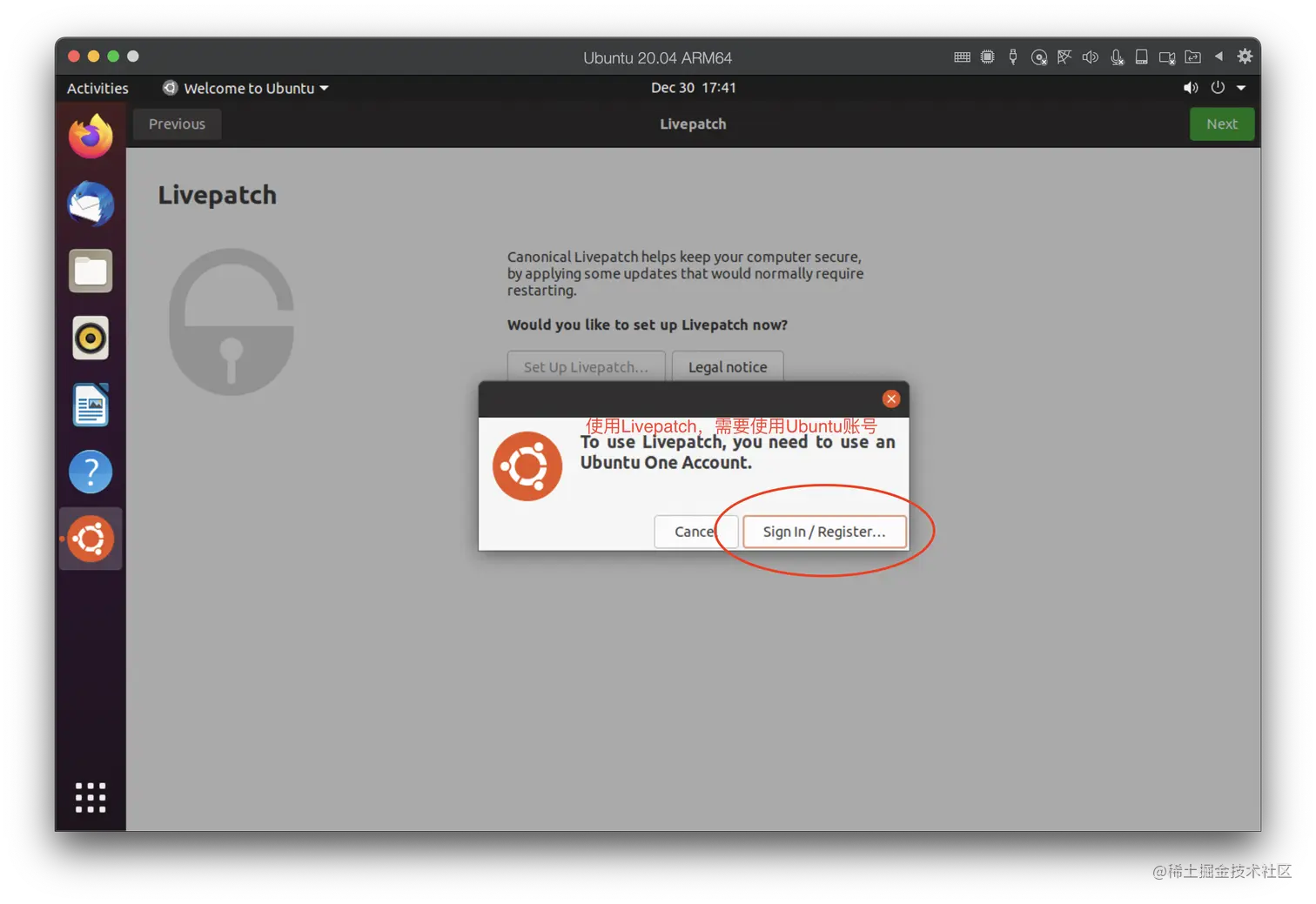This screenshot has width=1316, height=904.
Task: Expand the system menu arrow in top bar
Action: [x=1241, y=88]
